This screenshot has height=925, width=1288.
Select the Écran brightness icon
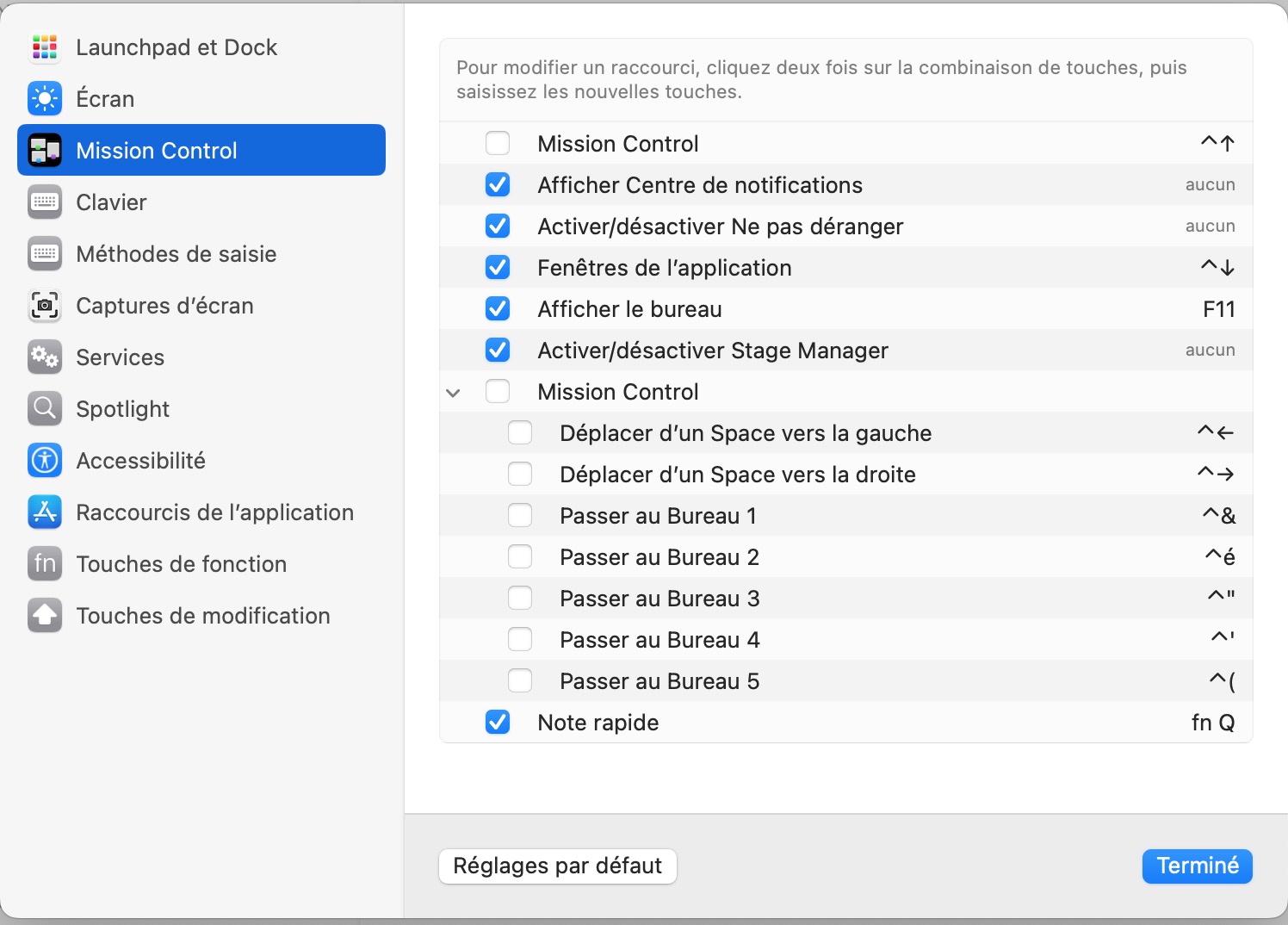coord(45,99)
